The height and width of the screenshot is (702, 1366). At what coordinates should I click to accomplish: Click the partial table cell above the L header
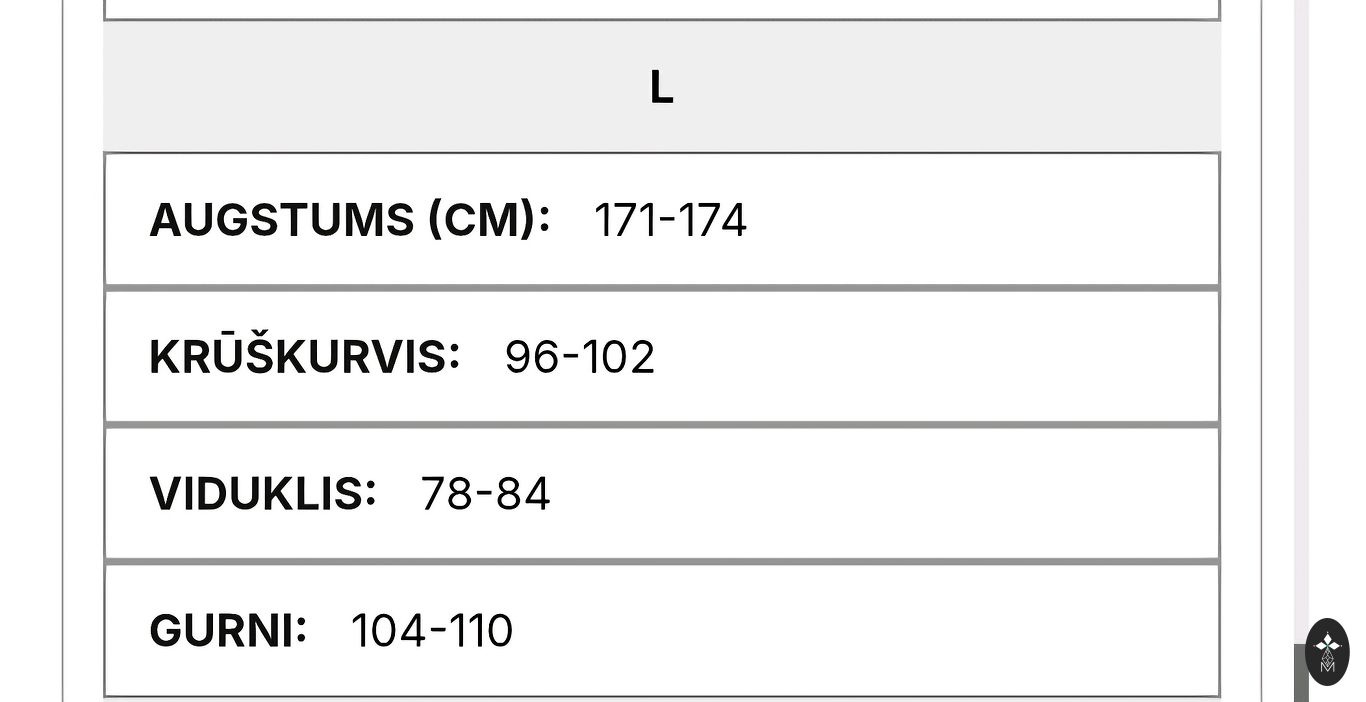pos(661,8)
